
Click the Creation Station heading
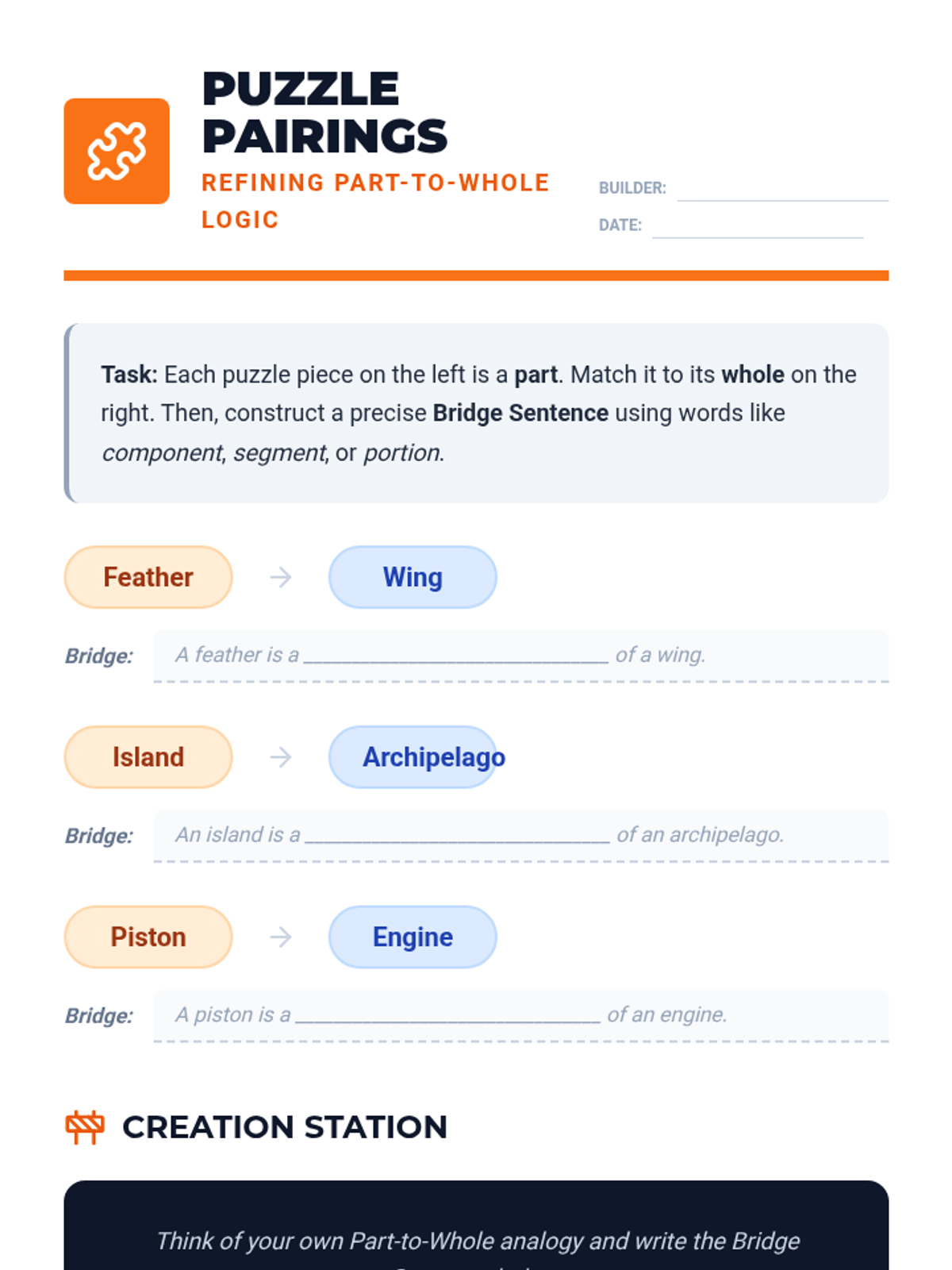pos(285,1127)
